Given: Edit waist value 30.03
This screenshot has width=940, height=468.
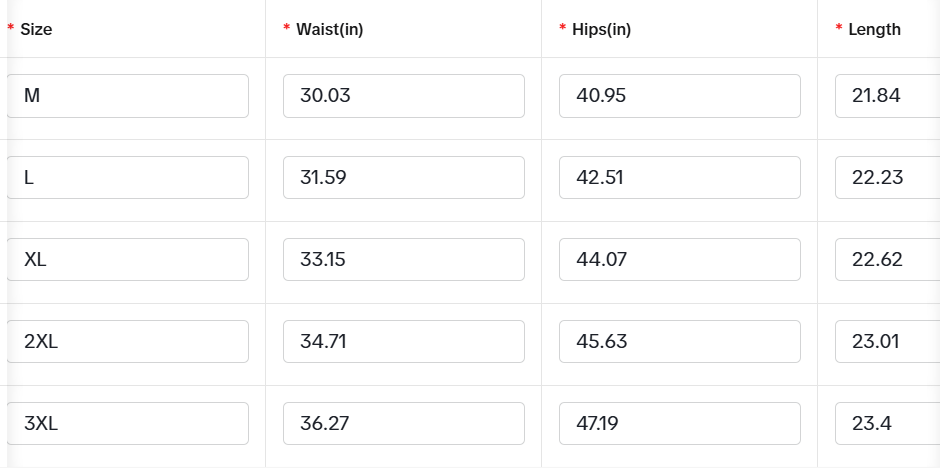Looking at the screenshot, I should pyautogui.click(x=404, y=96).
